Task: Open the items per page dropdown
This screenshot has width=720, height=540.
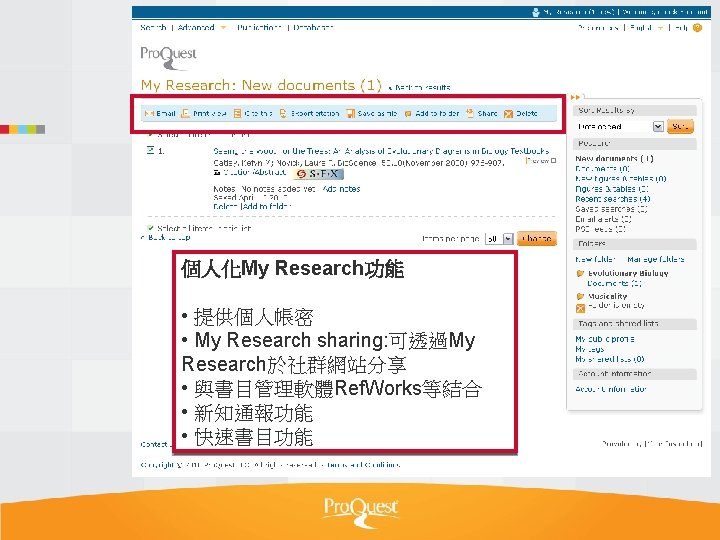Action: tap(499, 239)
